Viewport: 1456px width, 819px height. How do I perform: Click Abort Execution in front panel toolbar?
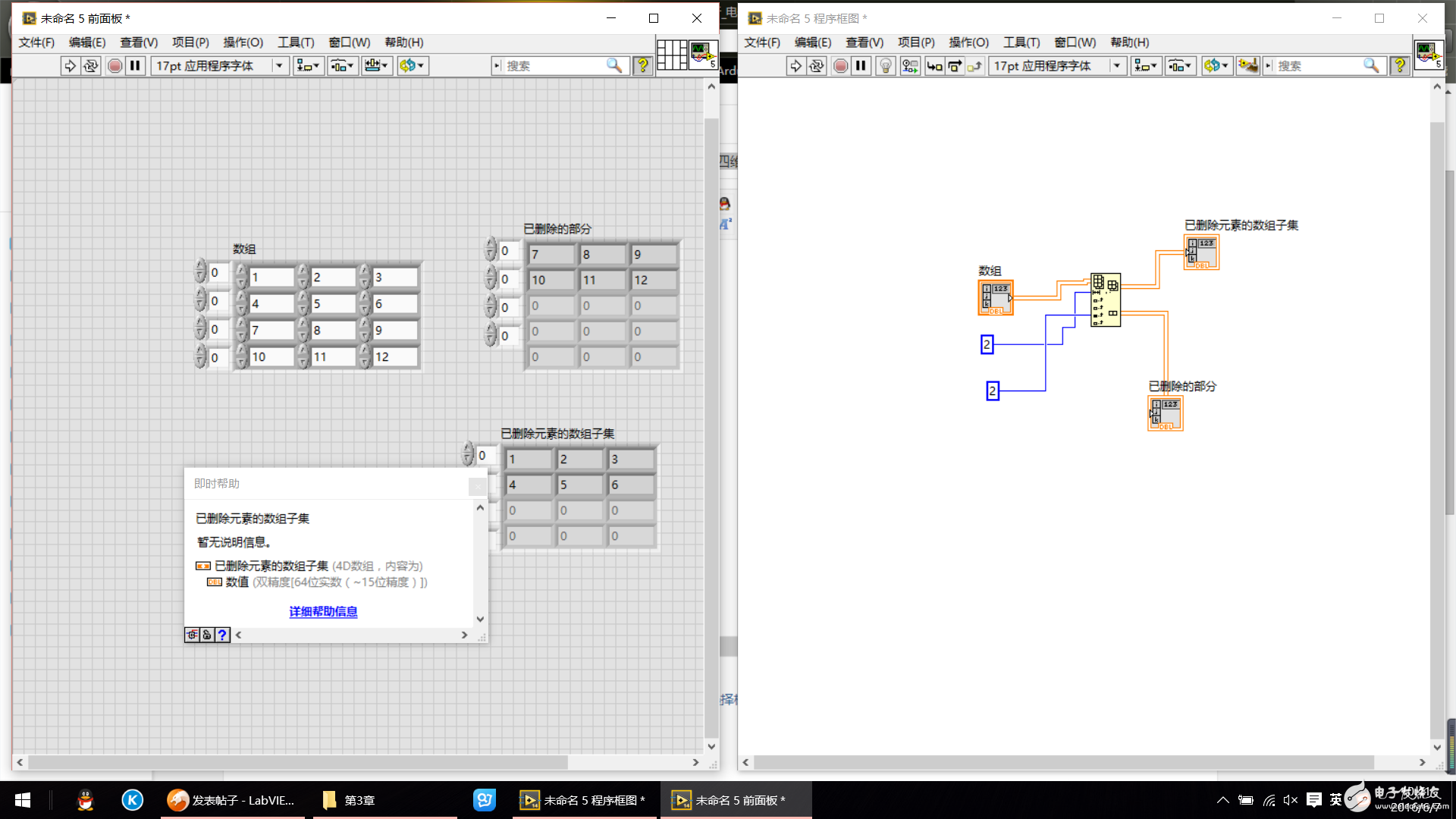pos(115,66)
